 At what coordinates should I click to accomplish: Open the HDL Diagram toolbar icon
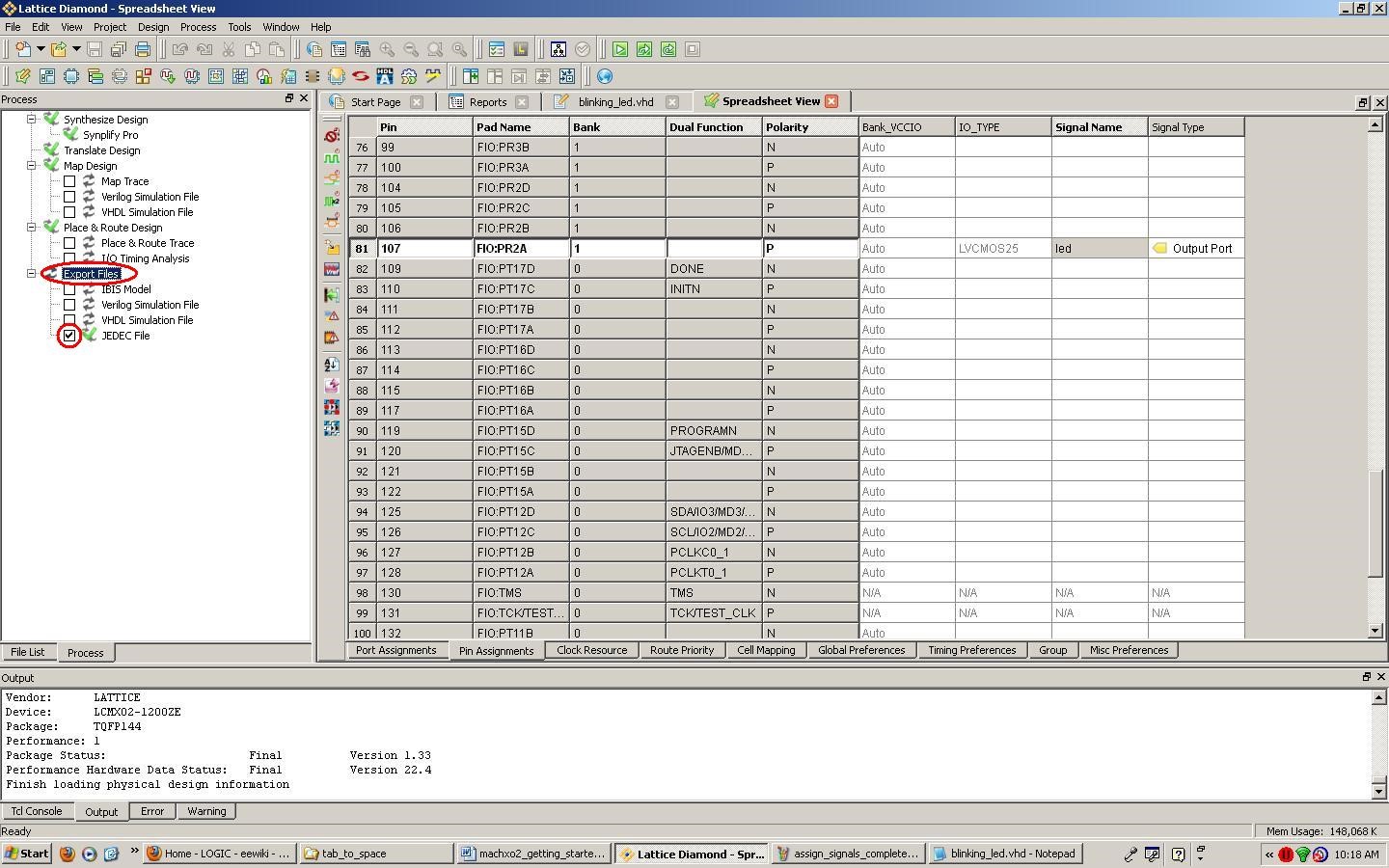point(385,76)
